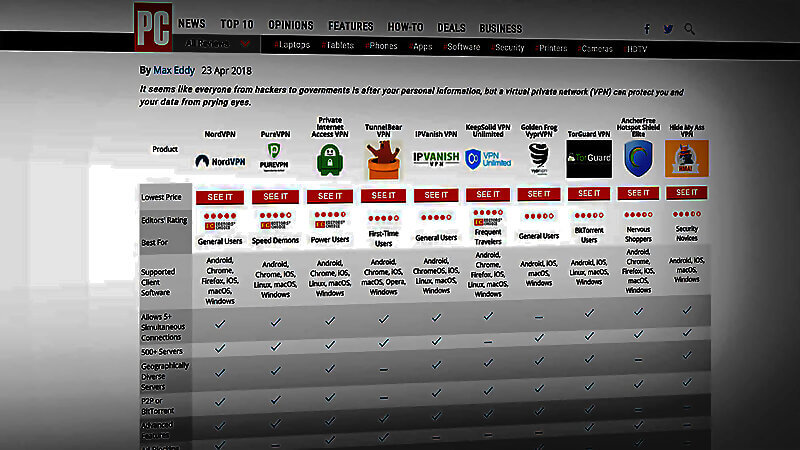This screenshot has width=800, height=450.
Task: Click See It for Private Internet Access
Action: (330, 196)
